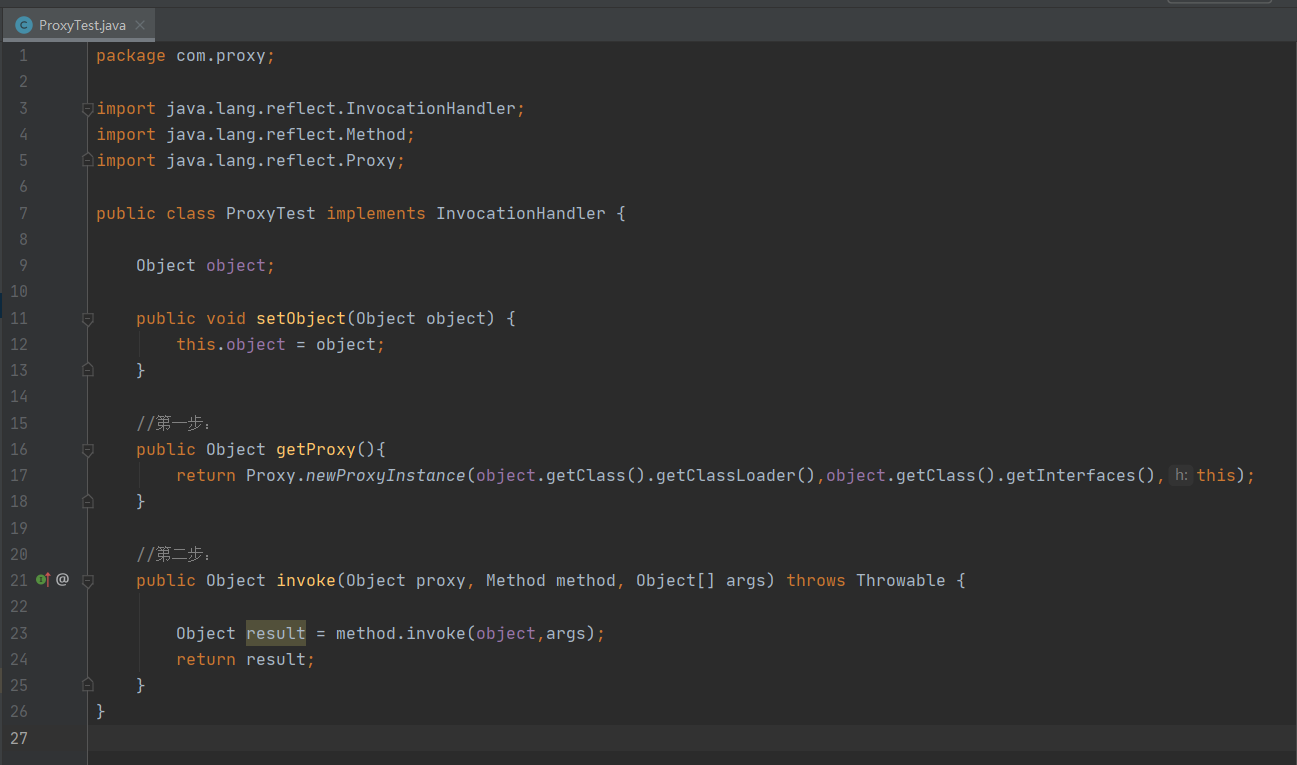Click line number 17 to toggle a breakpoint
This screenshot has height=765, width=1297.
pyautogui.click(x=18, y=474)
